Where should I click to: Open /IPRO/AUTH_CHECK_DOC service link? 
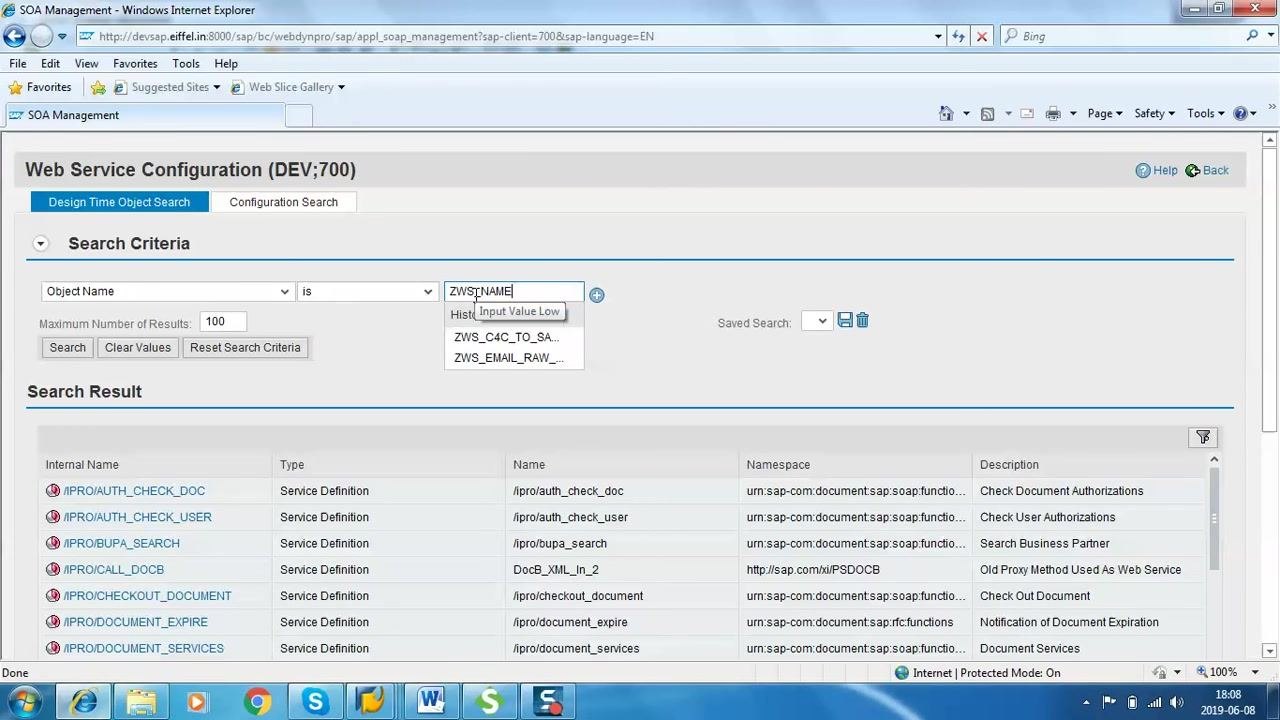[134, 491]
